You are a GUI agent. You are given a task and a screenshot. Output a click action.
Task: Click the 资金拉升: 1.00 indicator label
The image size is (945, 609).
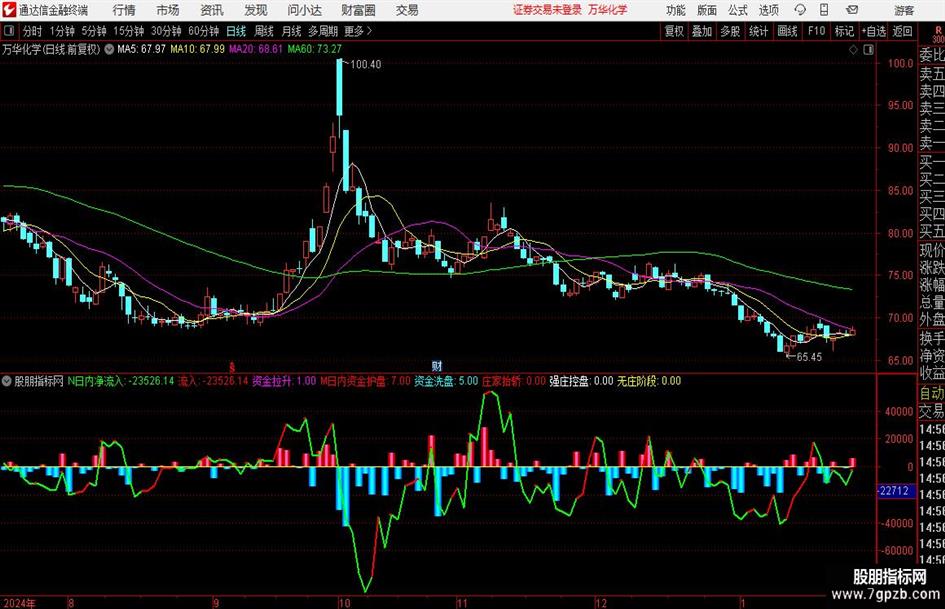point(283,381)
